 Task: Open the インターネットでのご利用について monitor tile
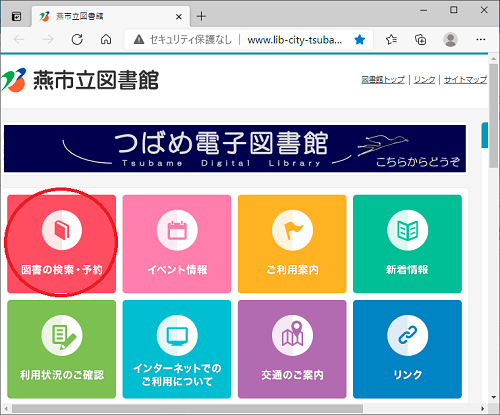[x=177, y=349]
